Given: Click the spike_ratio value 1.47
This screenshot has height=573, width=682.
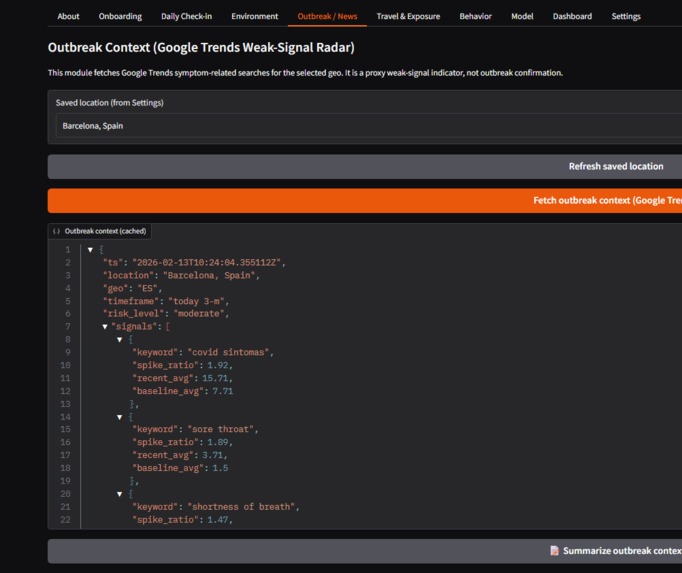Looking at the screenshot, I should [217, 519].
